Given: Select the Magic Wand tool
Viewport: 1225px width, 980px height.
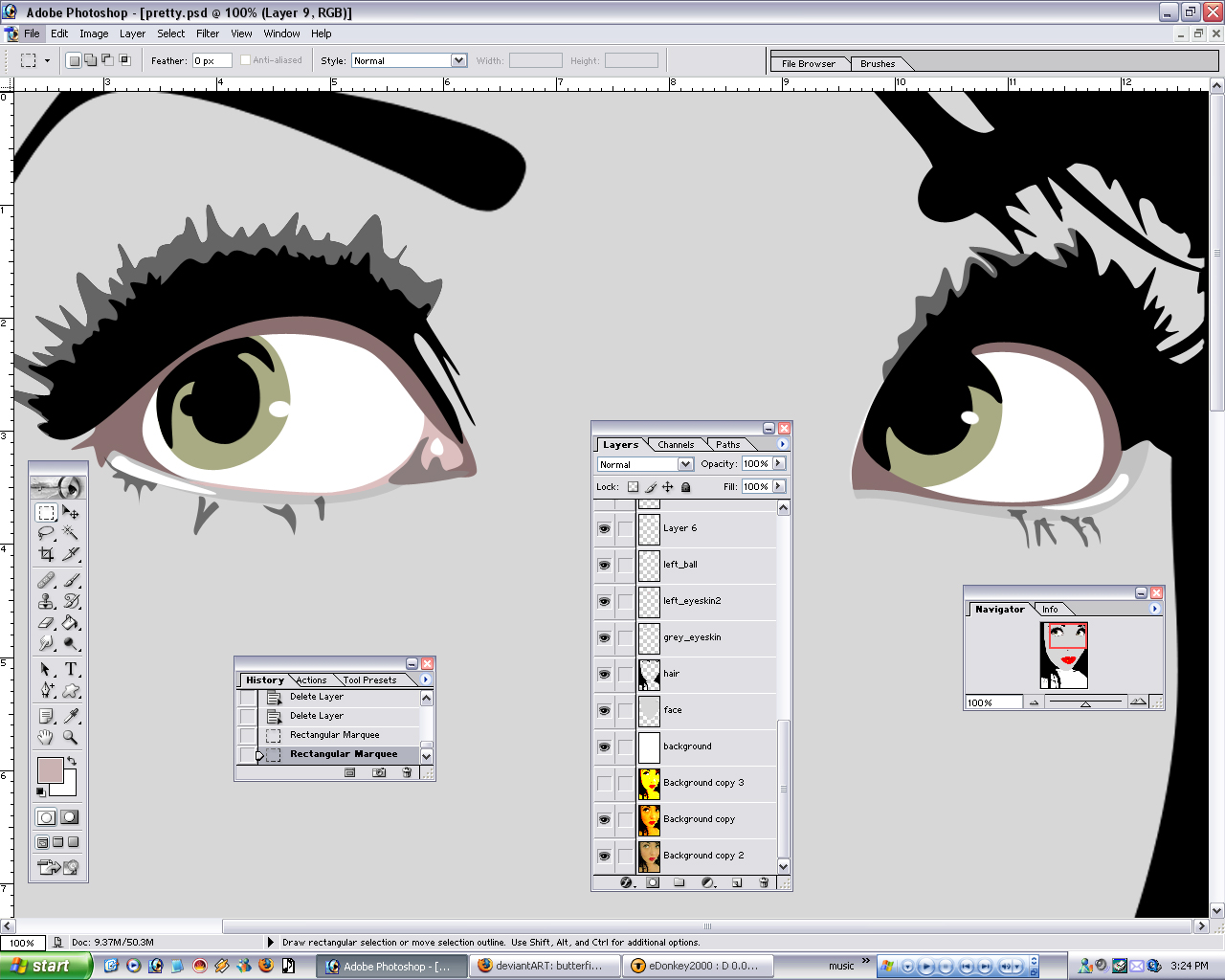Looking at the screenshot, I should [71, 533].
